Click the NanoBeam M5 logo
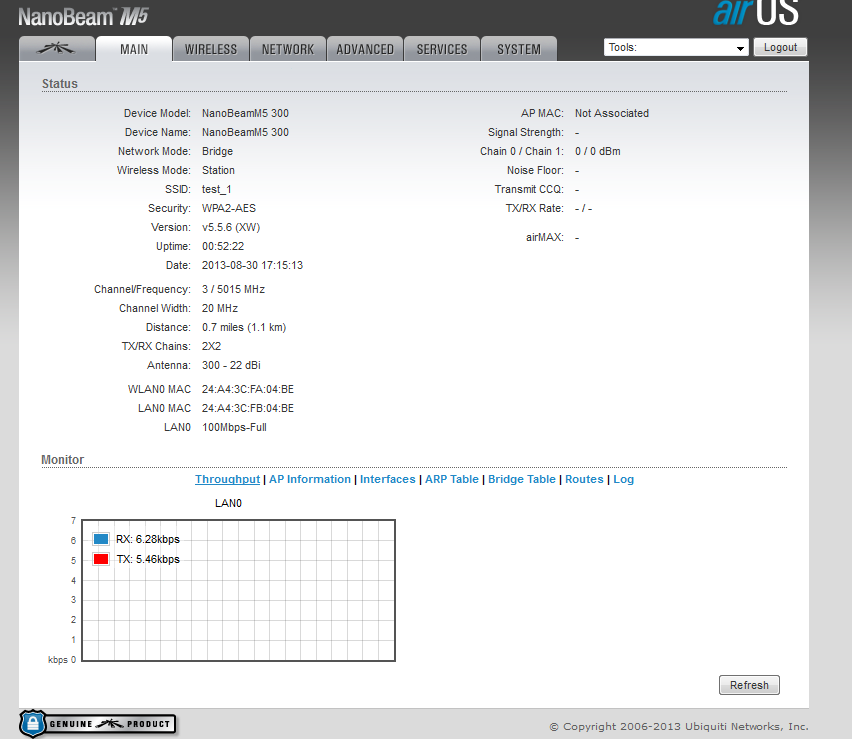The height and width of the screenshot is (739, 852). tap(83, 16)
